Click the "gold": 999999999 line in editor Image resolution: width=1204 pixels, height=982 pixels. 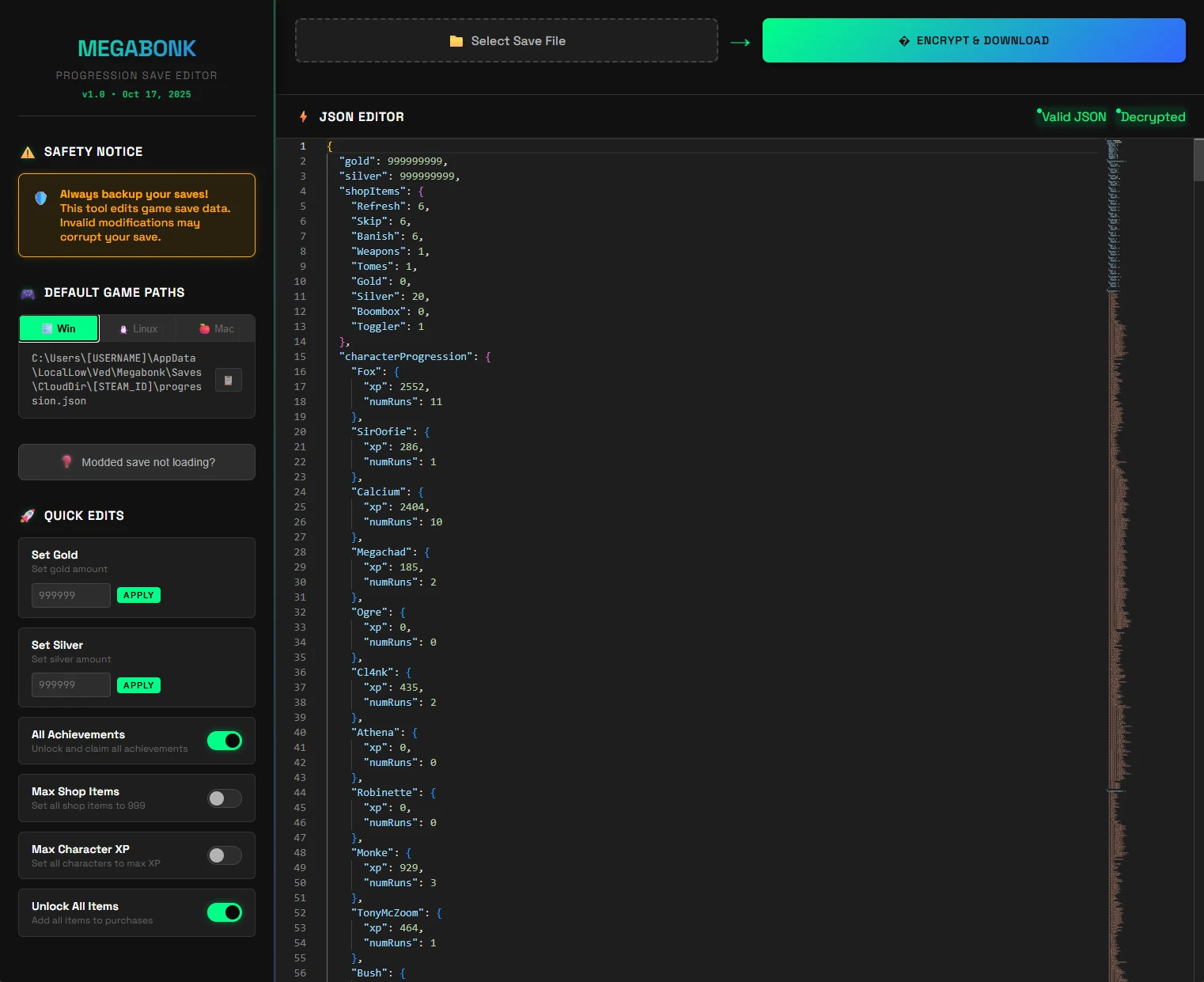393,161
